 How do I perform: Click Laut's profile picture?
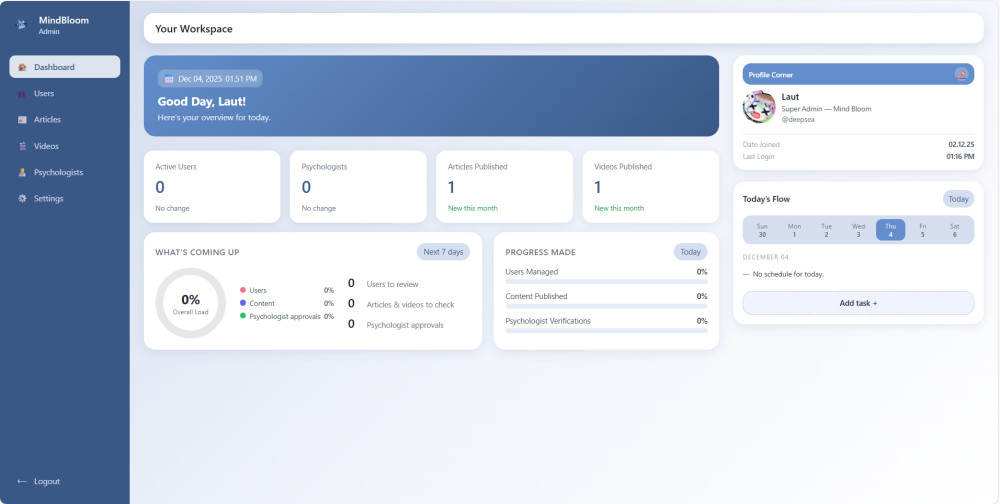pyautogui.click(x=759, y=107)
